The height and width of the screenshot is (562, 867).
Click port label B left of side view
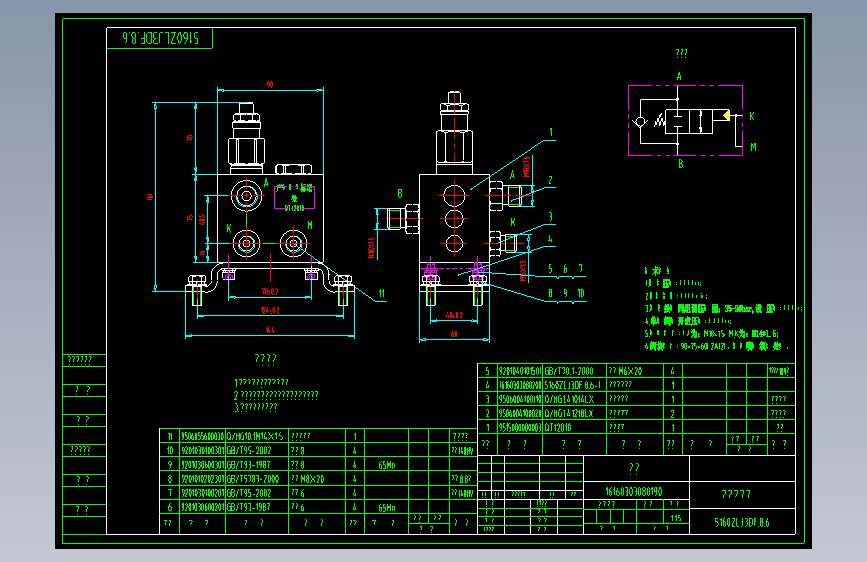pos(400,194)
